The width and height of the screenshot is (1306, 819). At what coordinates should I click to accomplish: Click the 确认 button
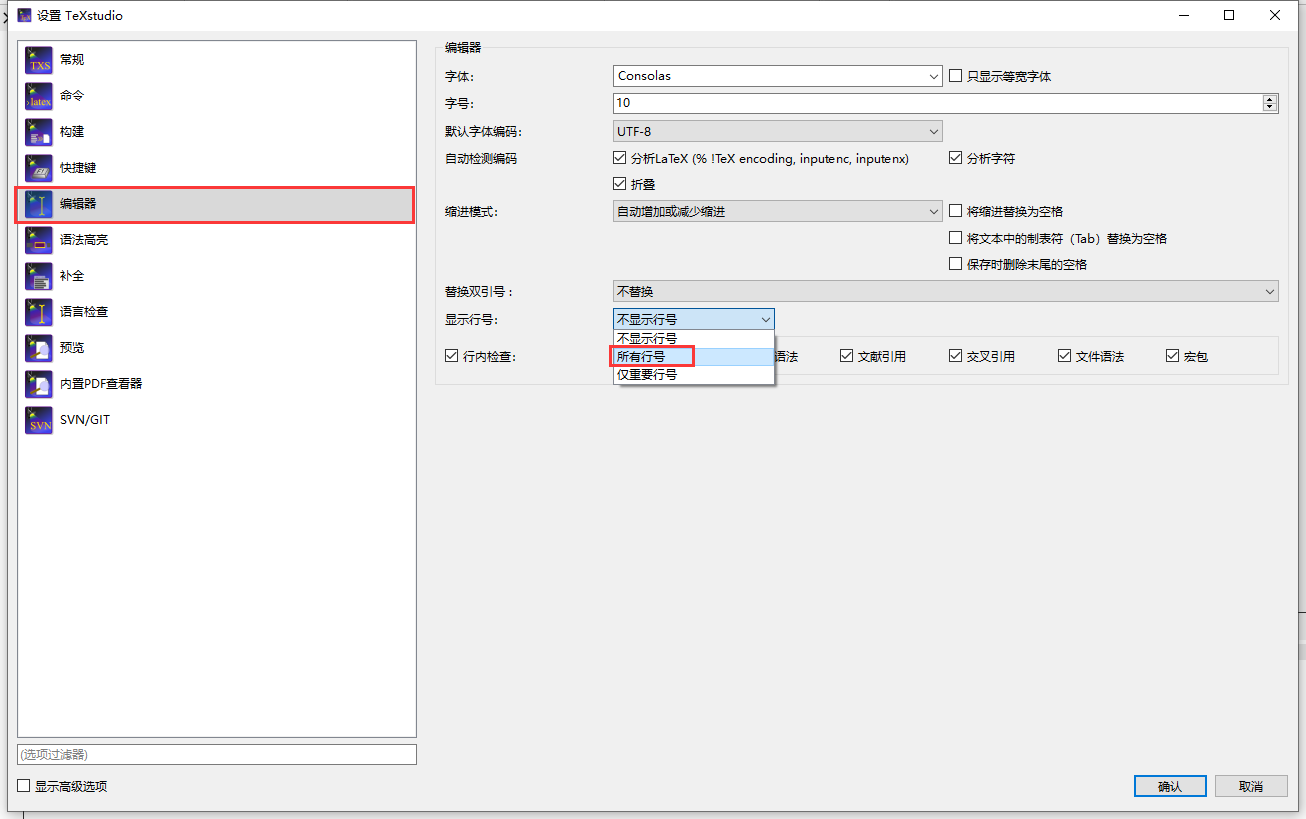pyautogui.click(x=1170, y=786)
